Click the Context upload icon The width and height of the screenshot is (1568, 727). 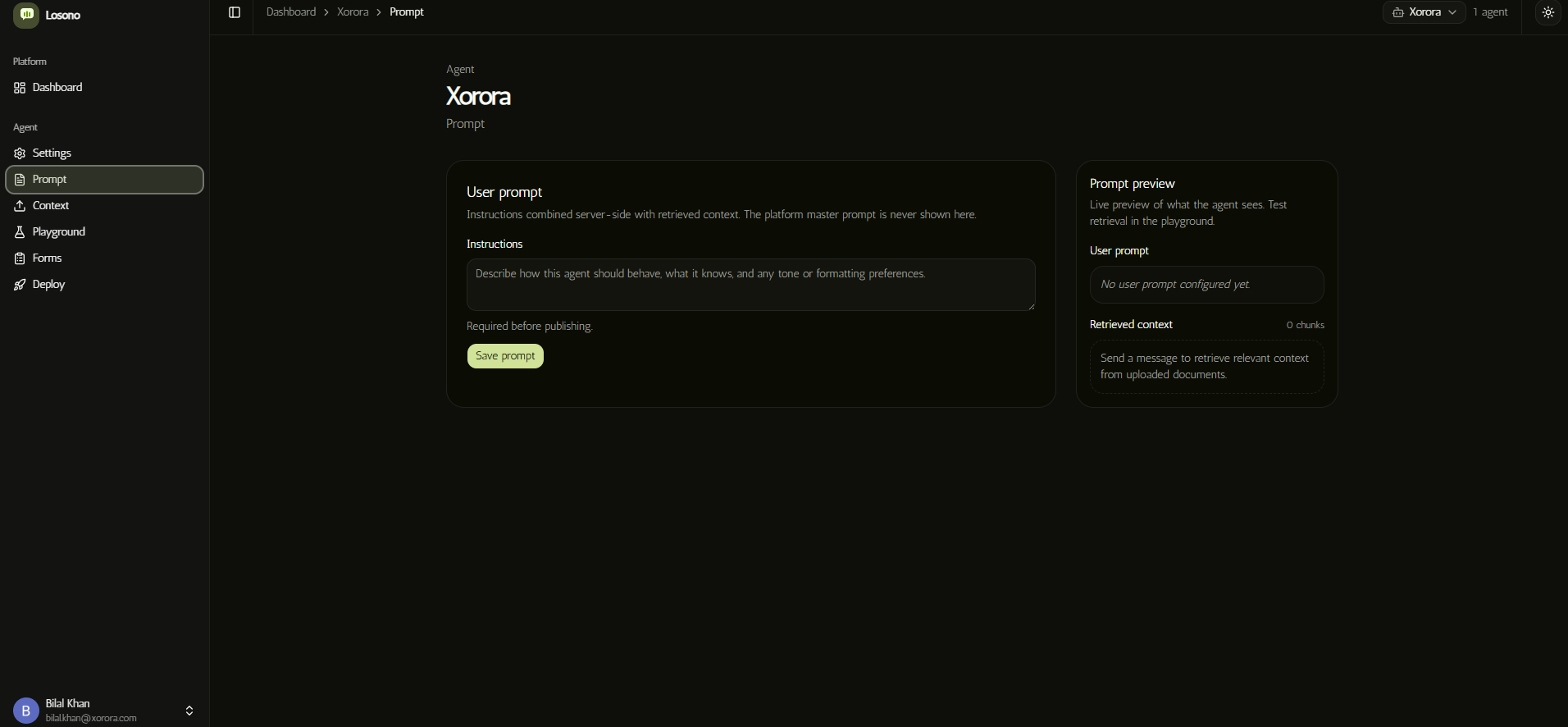pyautogui.click(x=20, y=206)
